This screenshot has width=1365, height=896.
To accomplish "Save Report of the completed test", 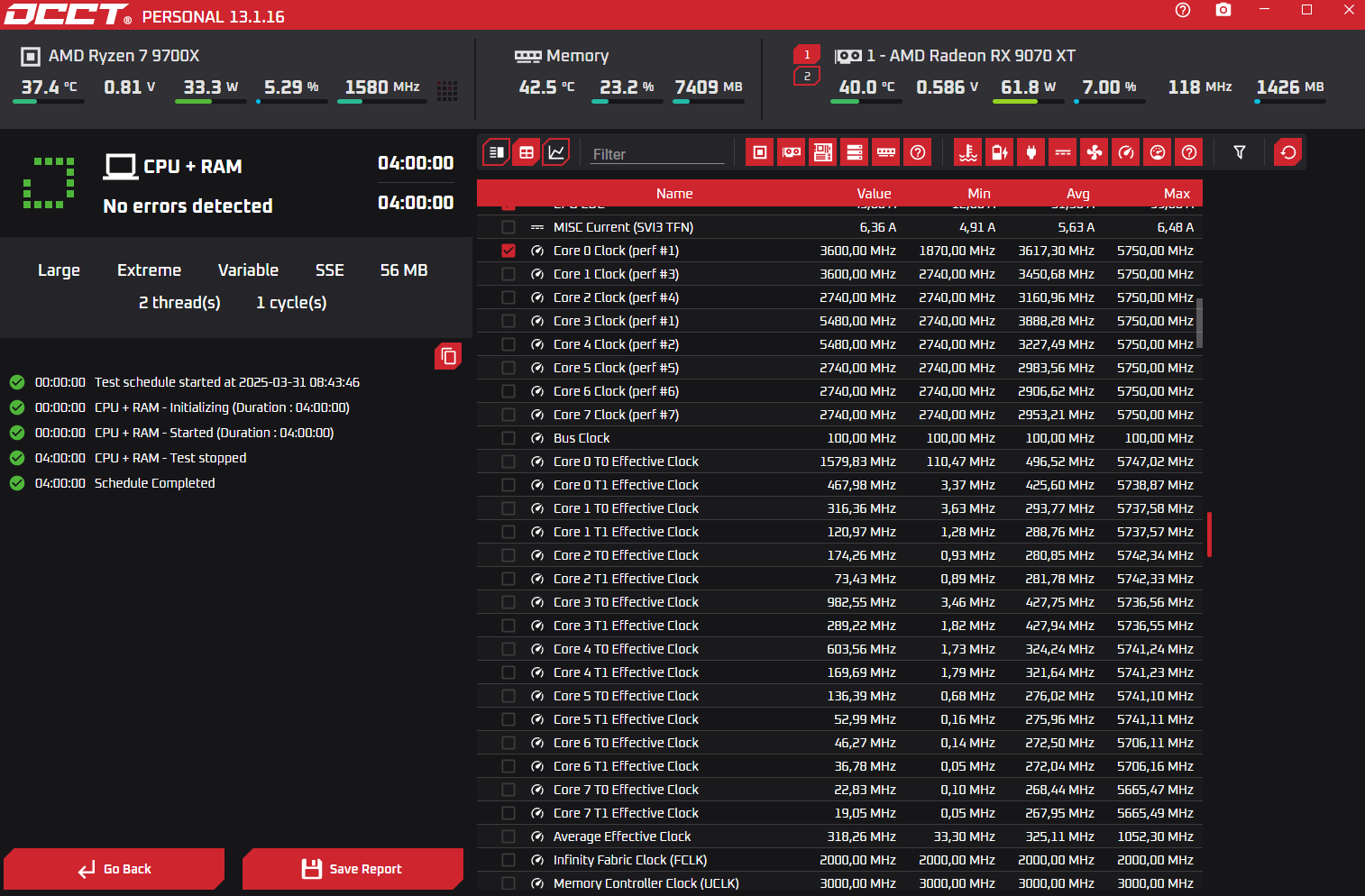I will (353, 869).
